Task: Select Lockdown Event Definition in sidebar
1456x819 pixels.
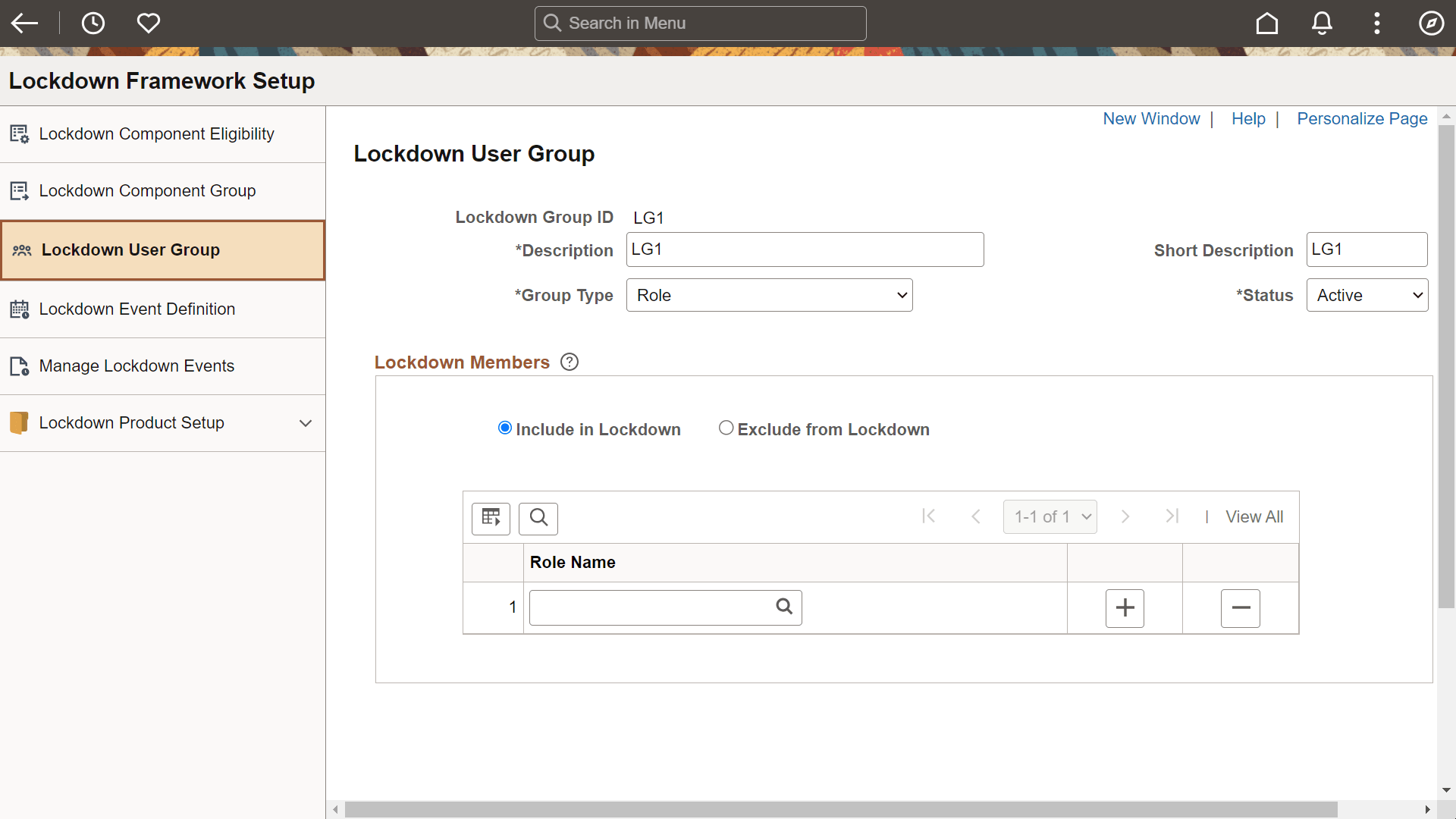Action: pyautogui.click(x=138, y=309)
